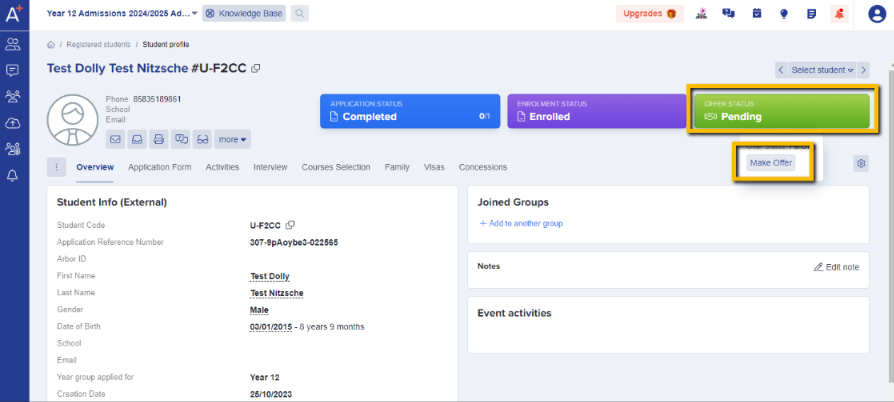Screen dimensions: 894x402
Task: Print profile using printer icon button
Action: pos(159,139)
